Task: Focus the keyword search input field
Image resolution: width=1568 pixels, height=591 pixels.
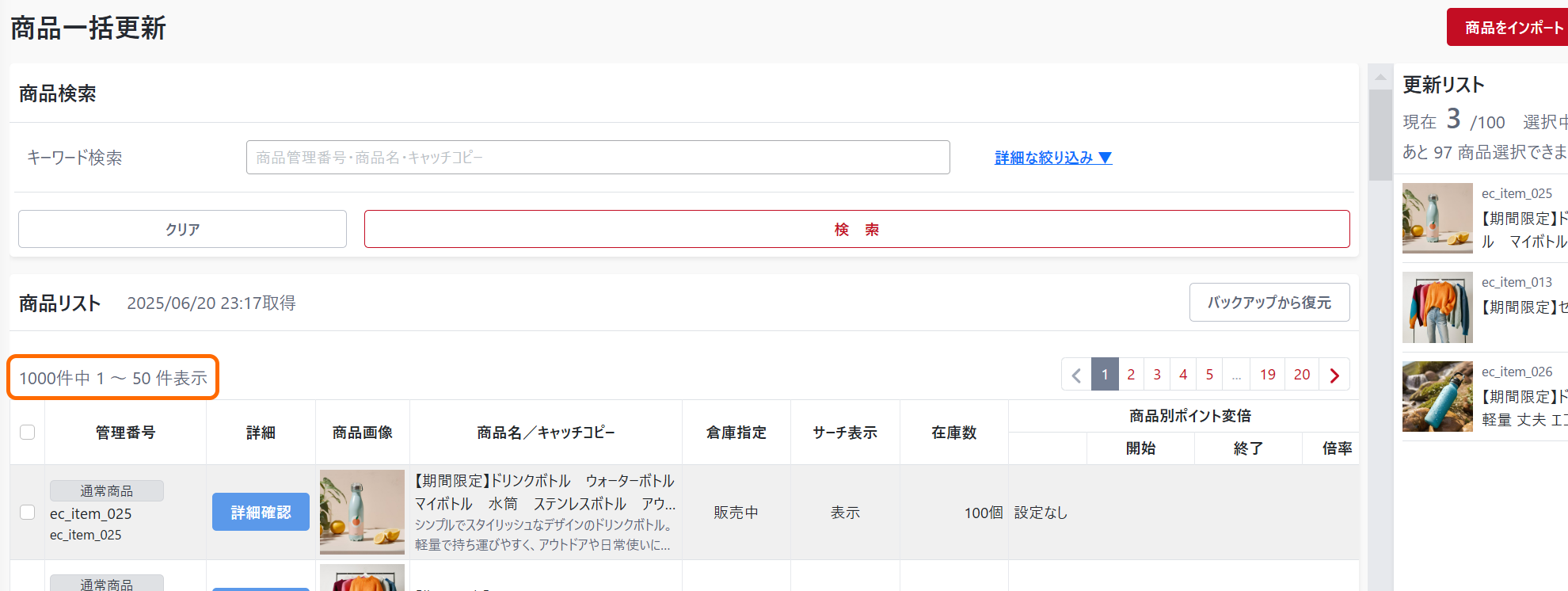Action: (598, 158)
